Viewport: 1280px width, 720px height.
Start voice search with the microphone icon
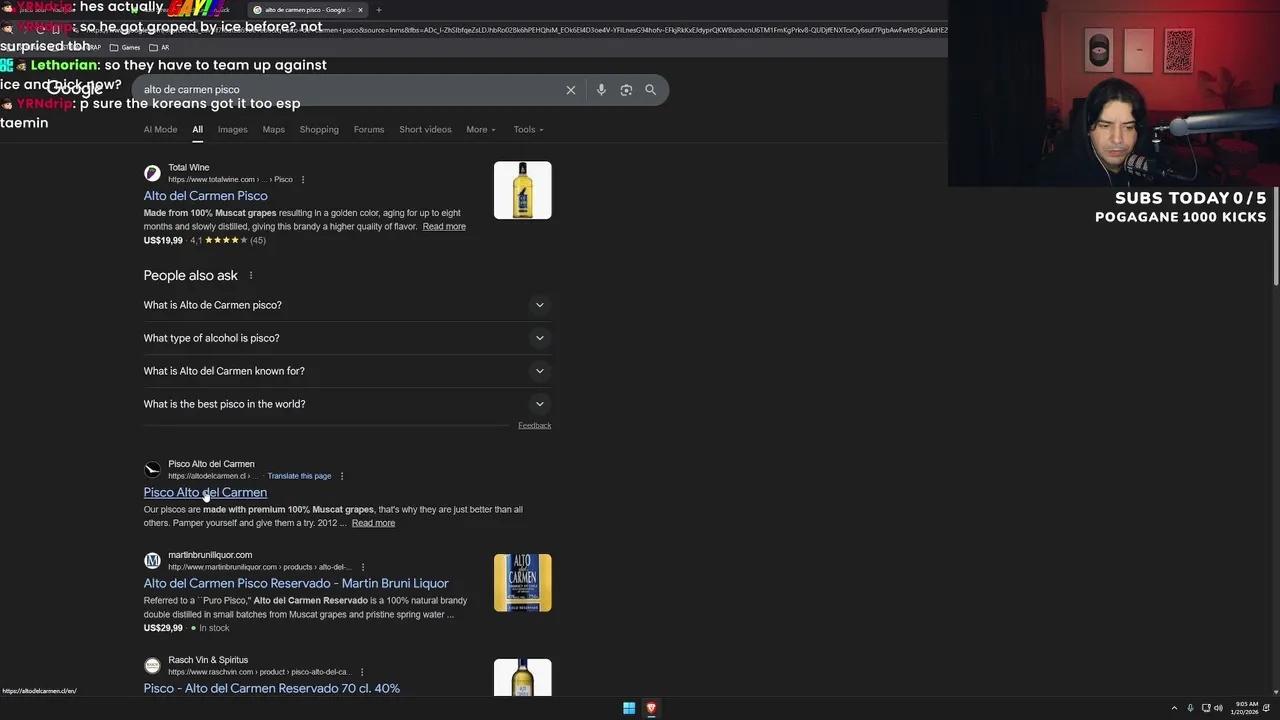[x=601, y=90]
